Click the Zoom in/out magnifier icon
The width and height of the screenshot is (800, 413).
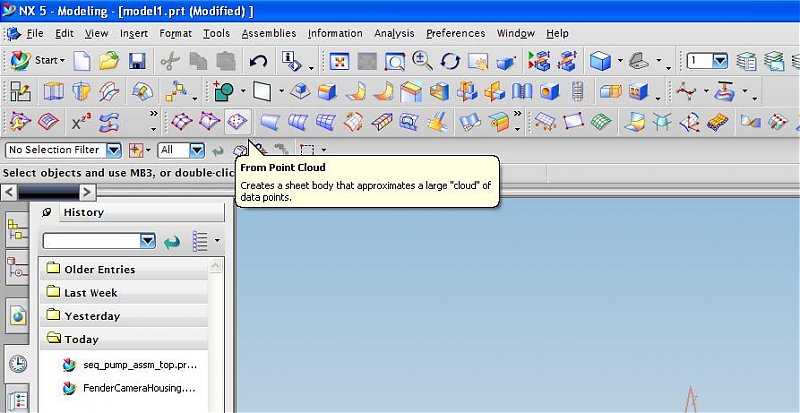pos(422,61)
